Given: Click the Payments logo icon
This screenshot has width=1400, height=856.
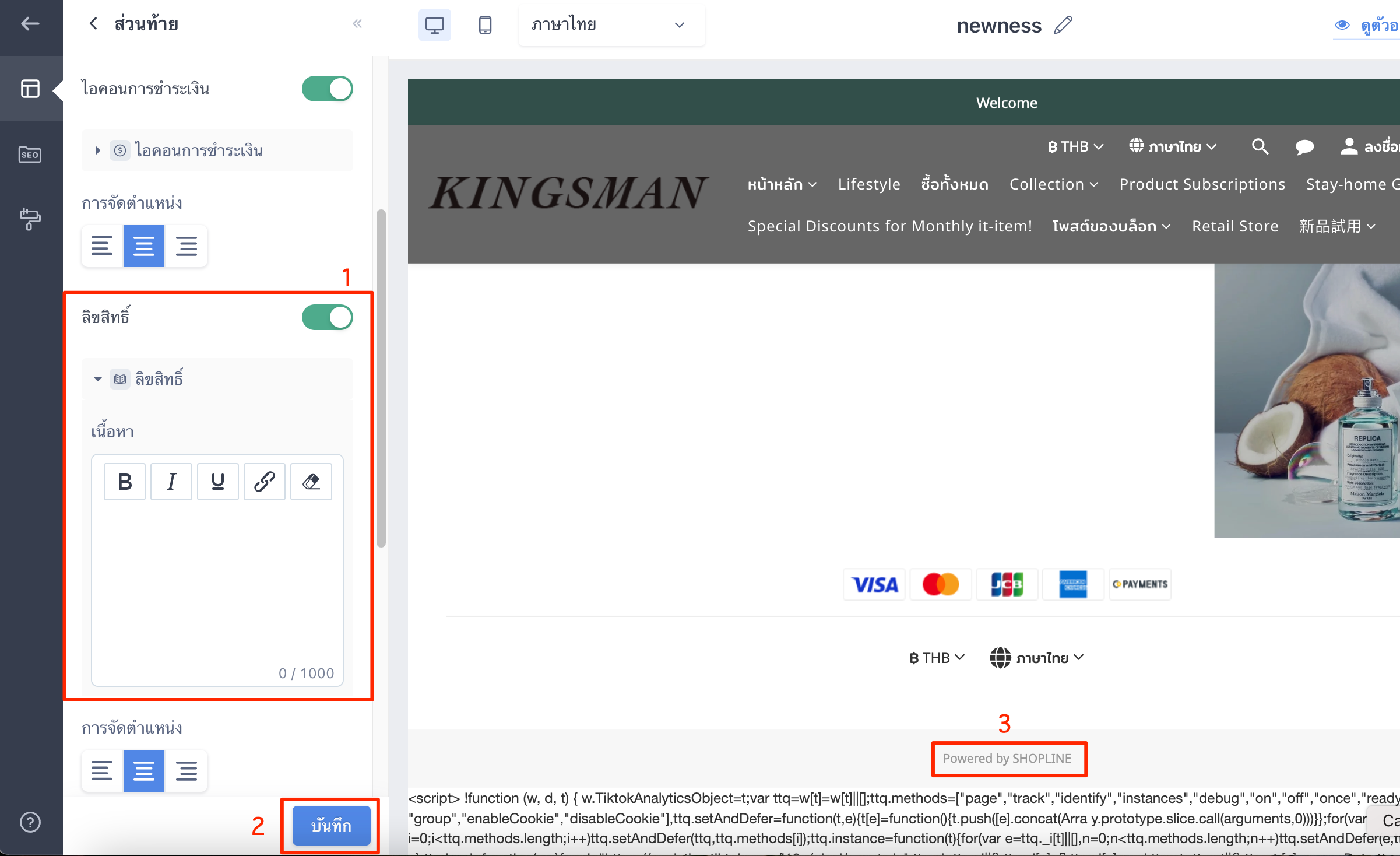Looking at the screenshot, I should [1140, 584].
